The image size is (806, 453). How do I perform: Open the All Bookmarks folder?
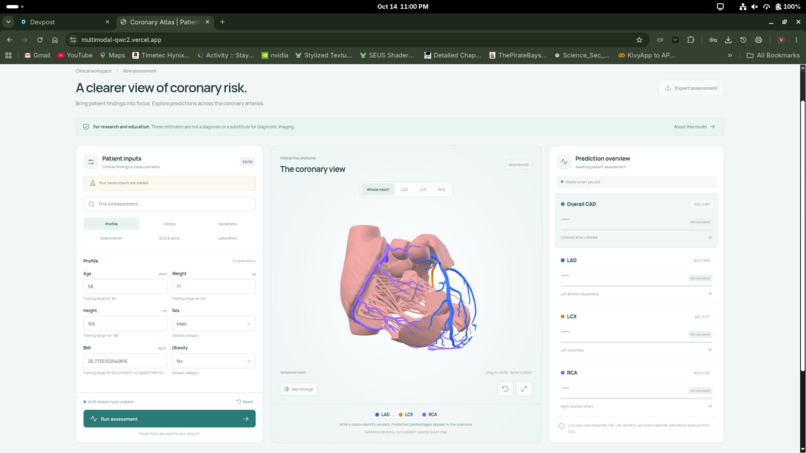(773, 55)
